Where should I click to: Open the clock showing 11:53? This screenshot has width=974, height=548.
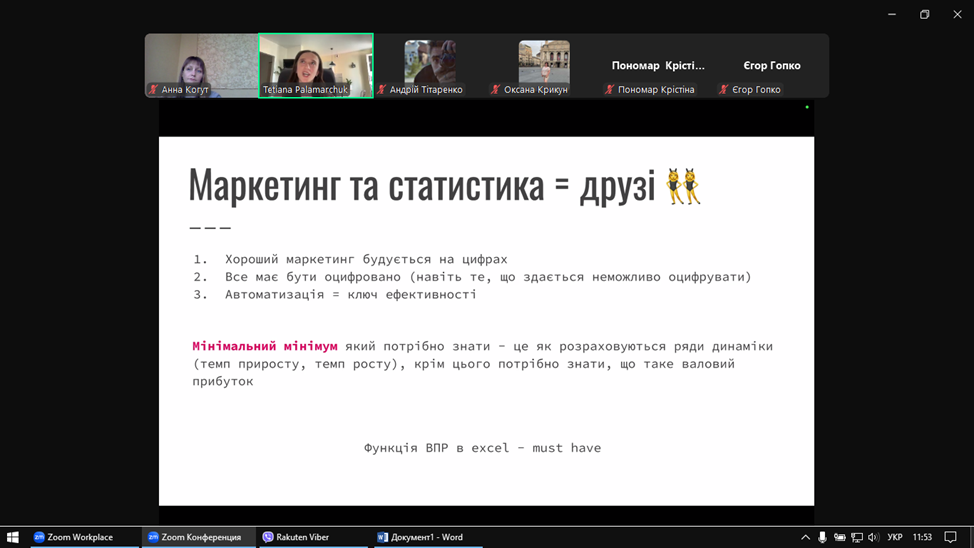[x=922, y=537]
